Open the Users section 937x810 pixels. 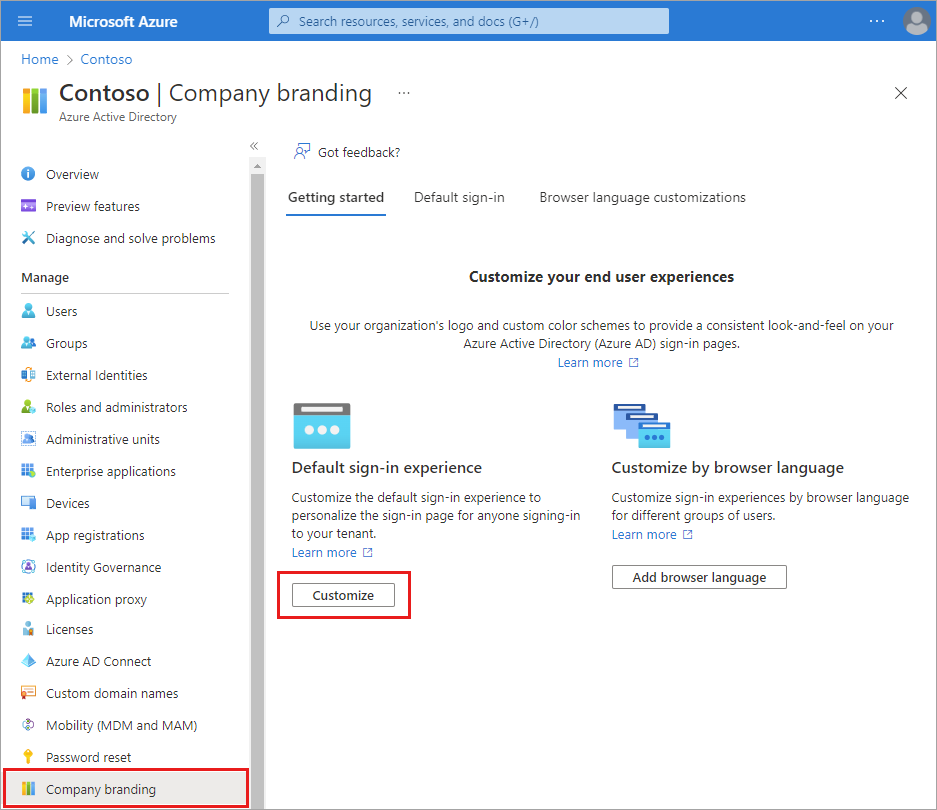(60, 311)
